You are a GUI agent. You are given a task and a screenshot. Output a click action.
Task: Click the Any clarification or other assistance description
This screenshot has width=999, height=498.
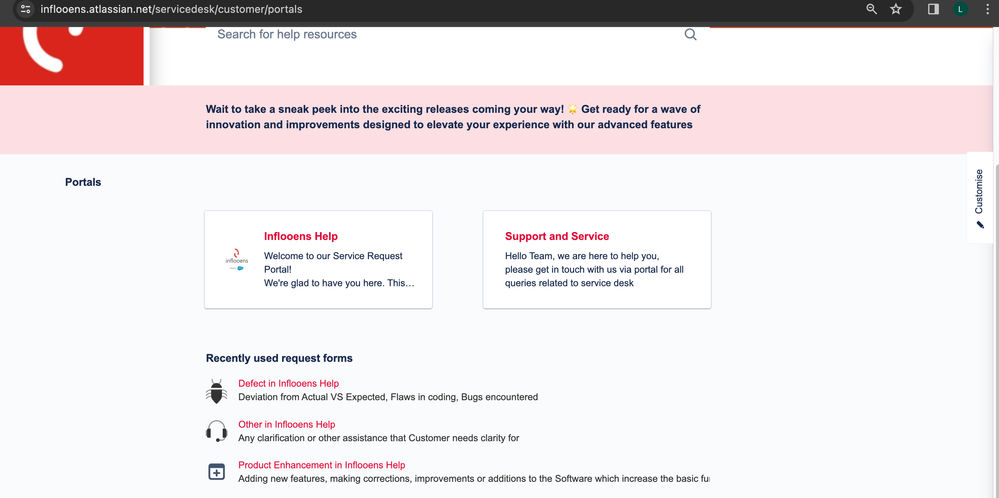378,438
